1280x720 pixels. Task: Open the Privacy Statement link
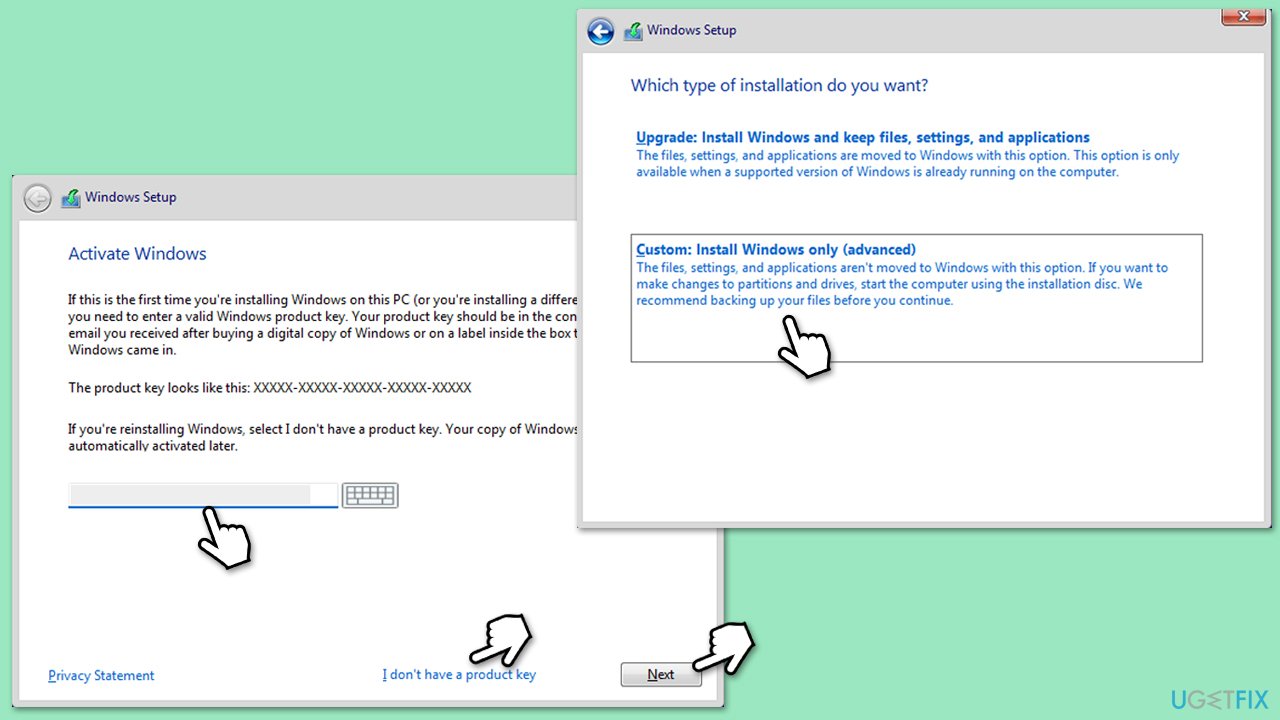(101, 676)
